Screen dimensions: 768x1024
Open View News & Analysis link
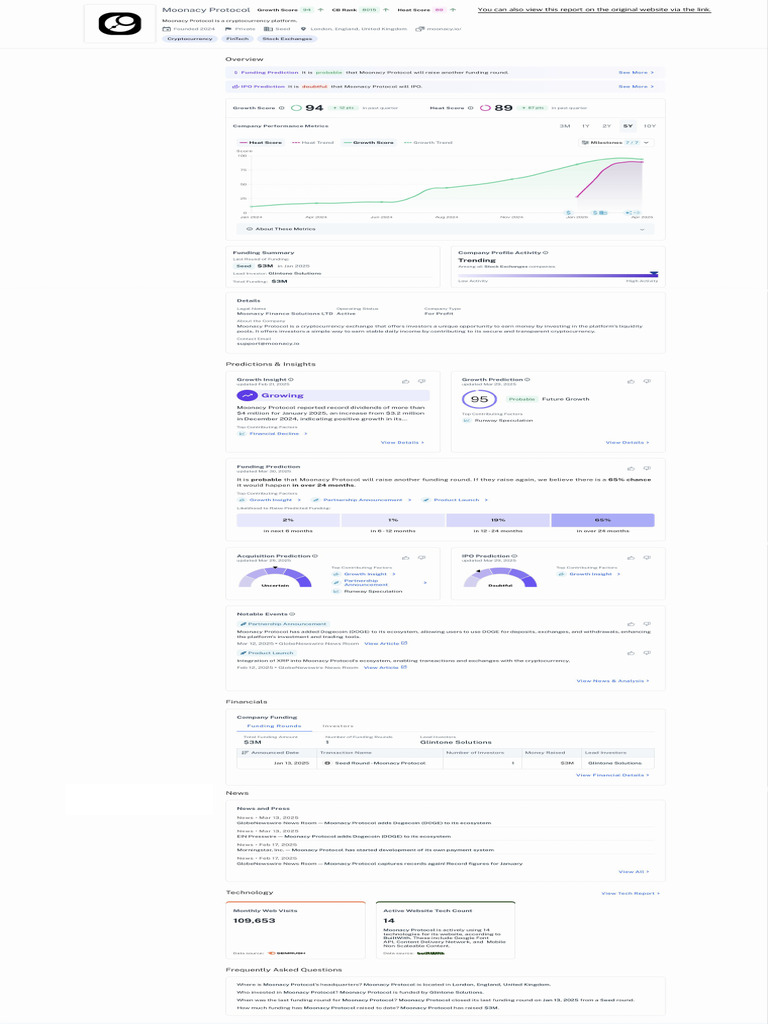[613, 681]
